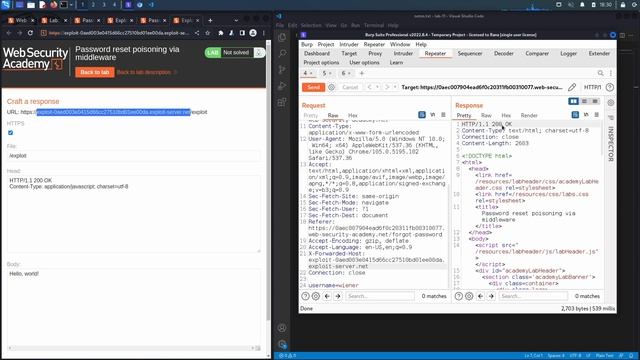640x360 pixels.
Task: Open VS Code Explorer in activity bar
Action: [x=282, y=37]
